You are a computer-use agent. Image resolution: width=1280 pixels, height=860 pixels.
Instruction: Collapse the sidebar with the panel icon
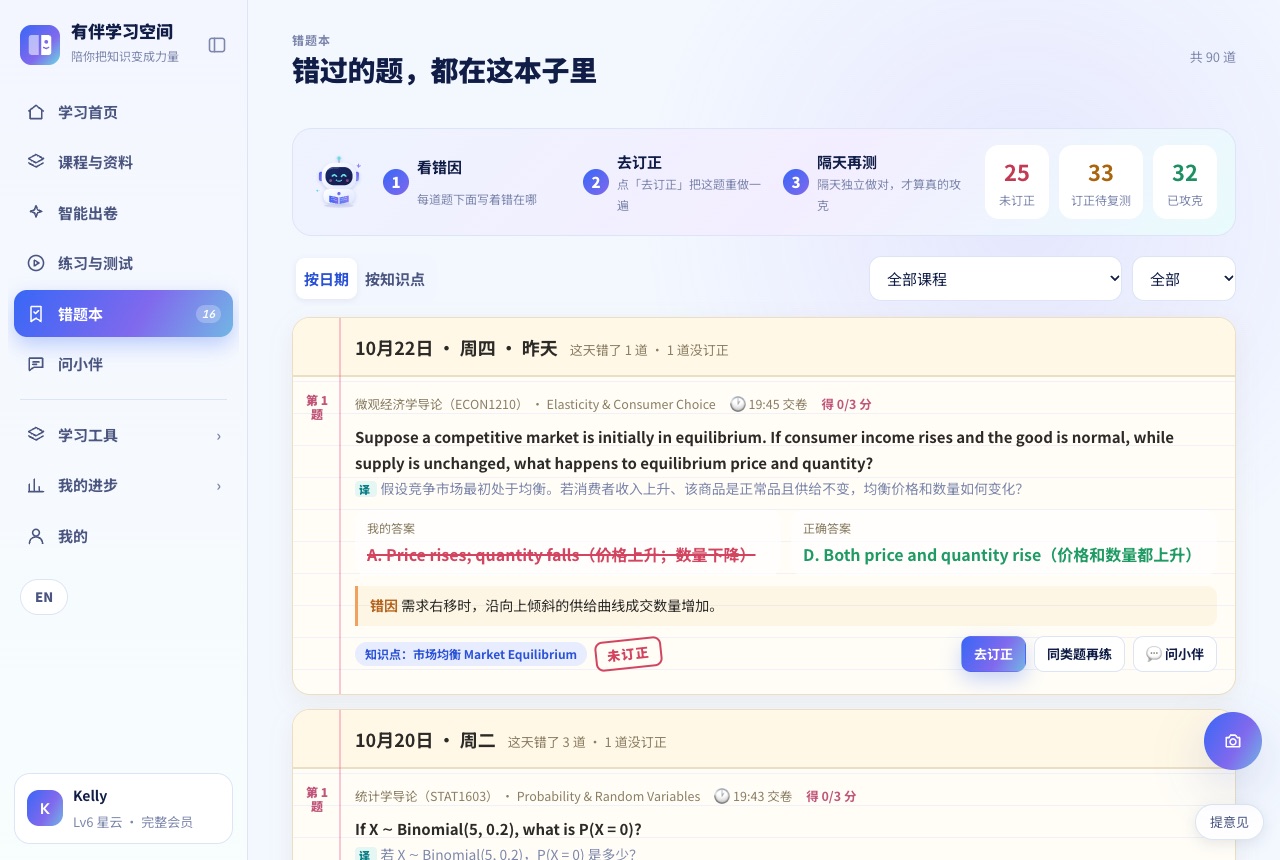(x=217, y=45)
